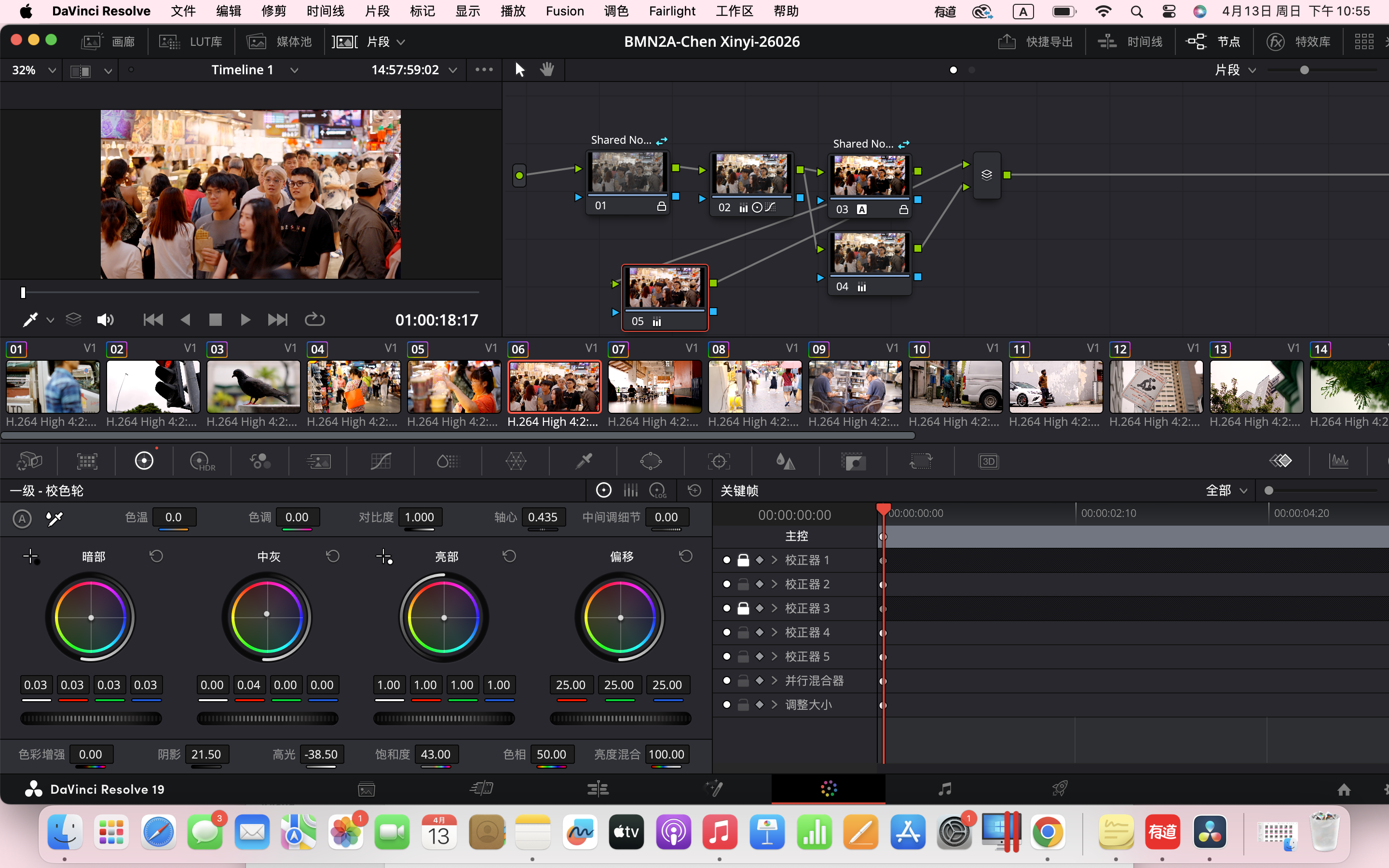Open the Color Wheels panel
Viewport: 1389px width, 868px height.
point(144,461)
